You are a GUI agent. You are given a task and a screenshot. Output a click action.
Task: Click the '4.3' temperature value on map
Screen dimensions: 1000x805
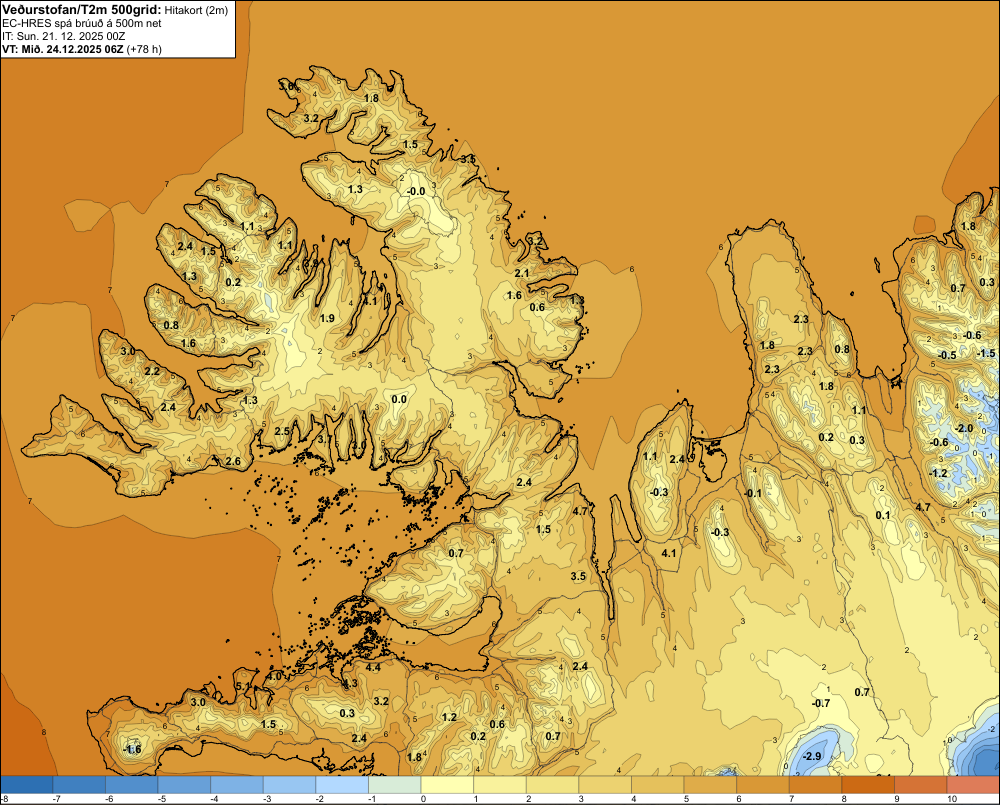pos(349,683)
